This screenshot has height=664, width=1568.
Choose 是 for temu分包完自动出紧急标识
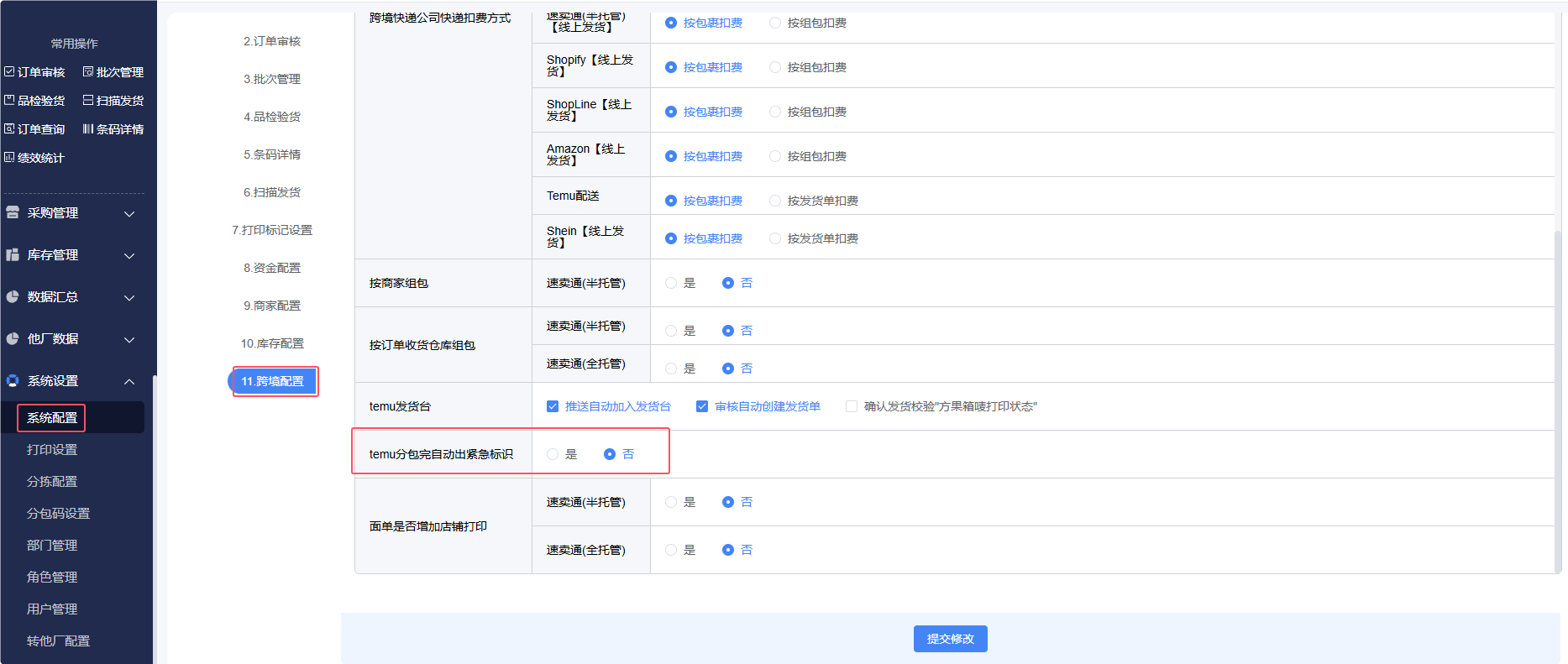(x=553, y=454)
